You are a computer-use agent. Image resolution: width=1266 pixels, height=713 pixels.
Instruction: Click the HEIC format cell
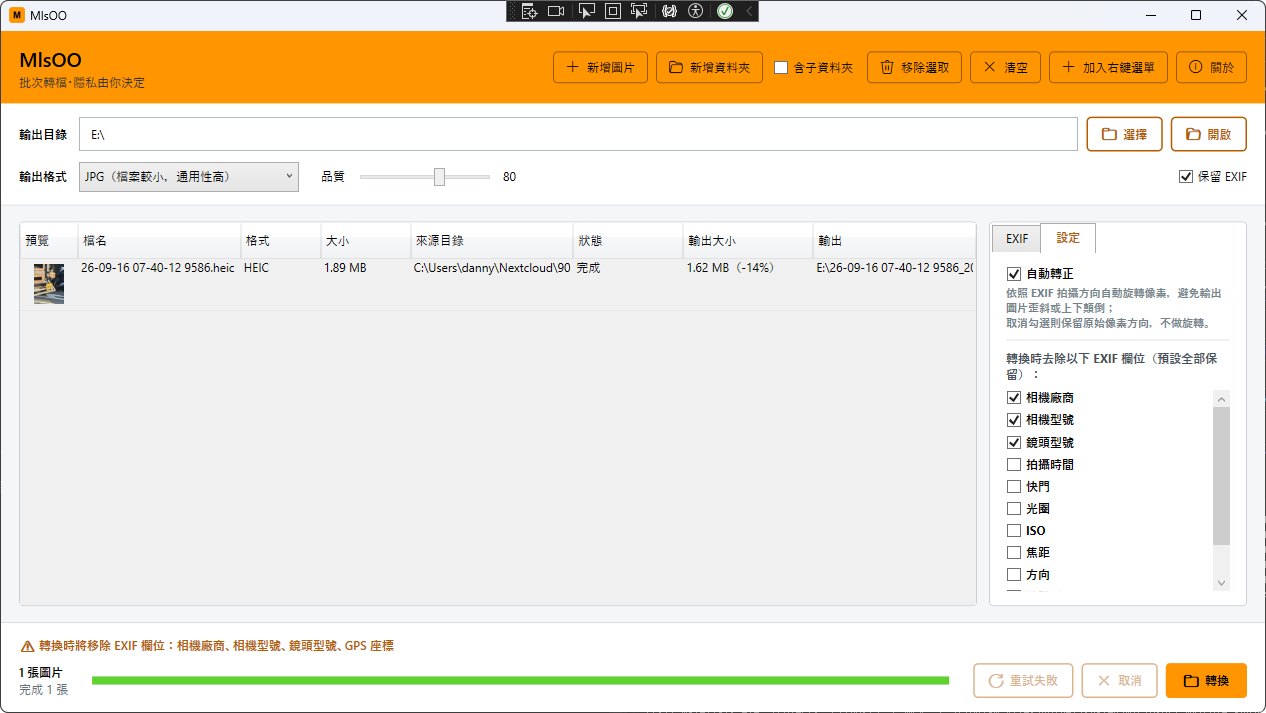(257, 269)
